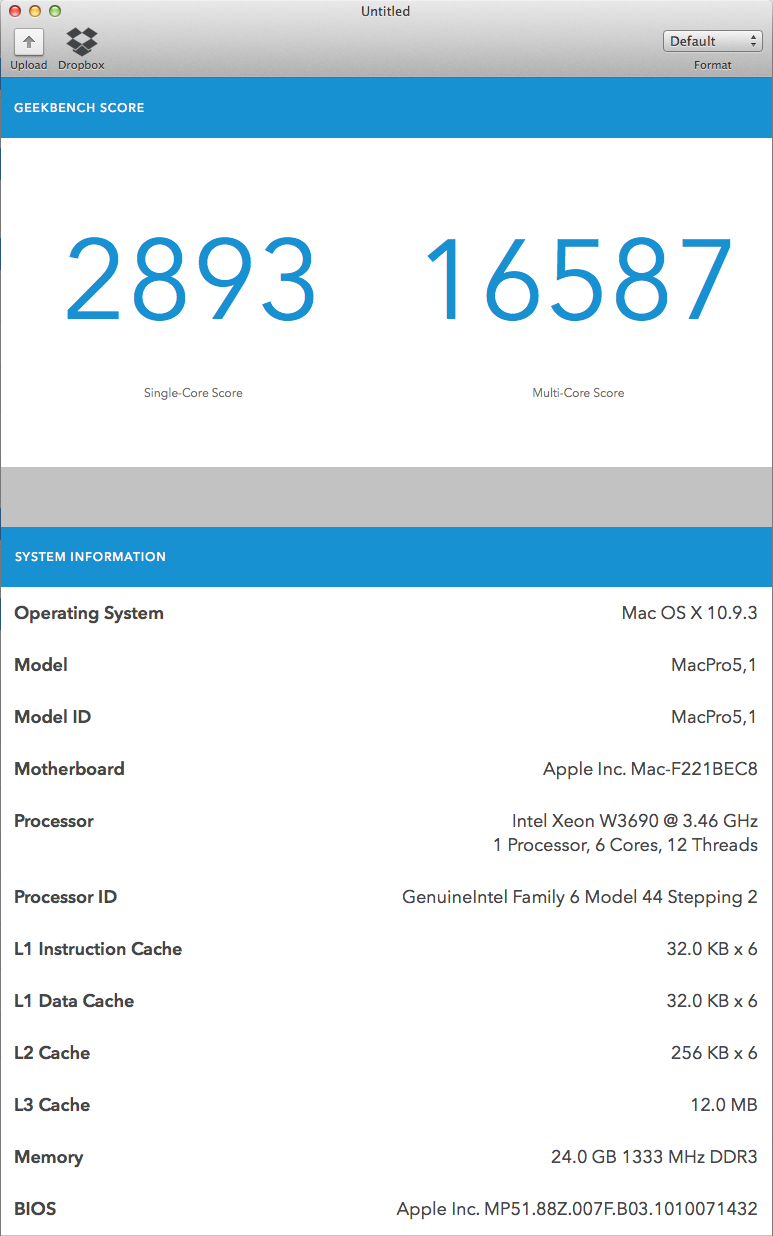Click the L3 Cache label
The height and width of the screenshot is (1236, 773).
click(52, 1105)
